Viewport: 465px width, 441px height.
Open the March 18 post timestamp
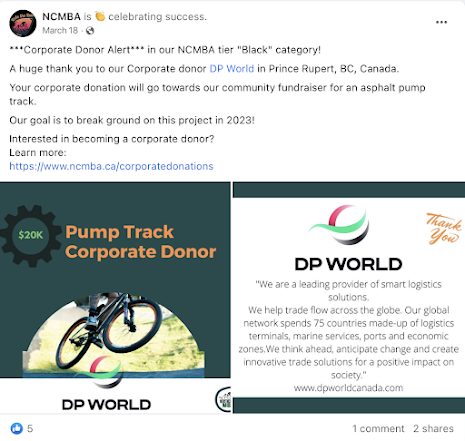60,31
